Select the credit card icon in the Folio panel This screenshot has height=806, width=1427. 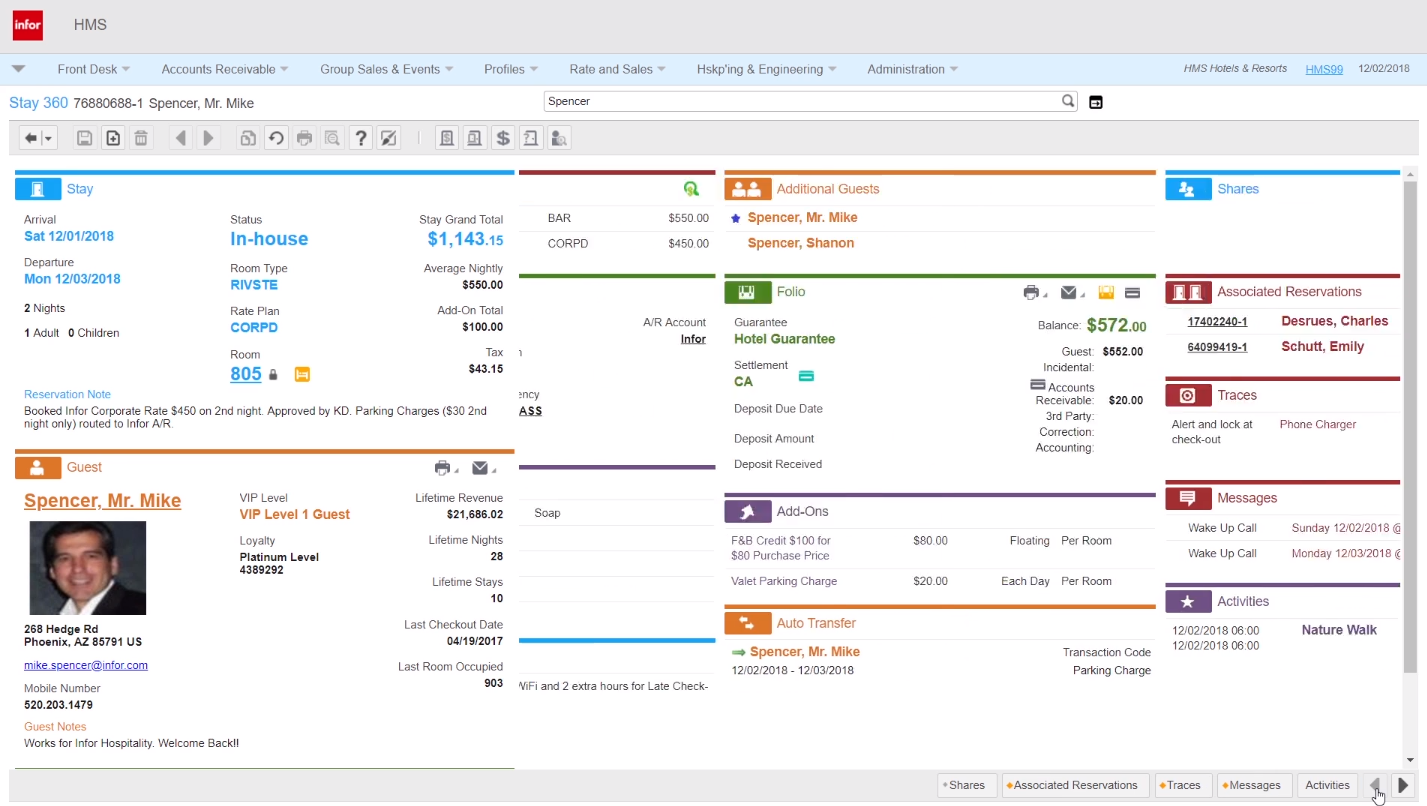[x=1132, y=292]
